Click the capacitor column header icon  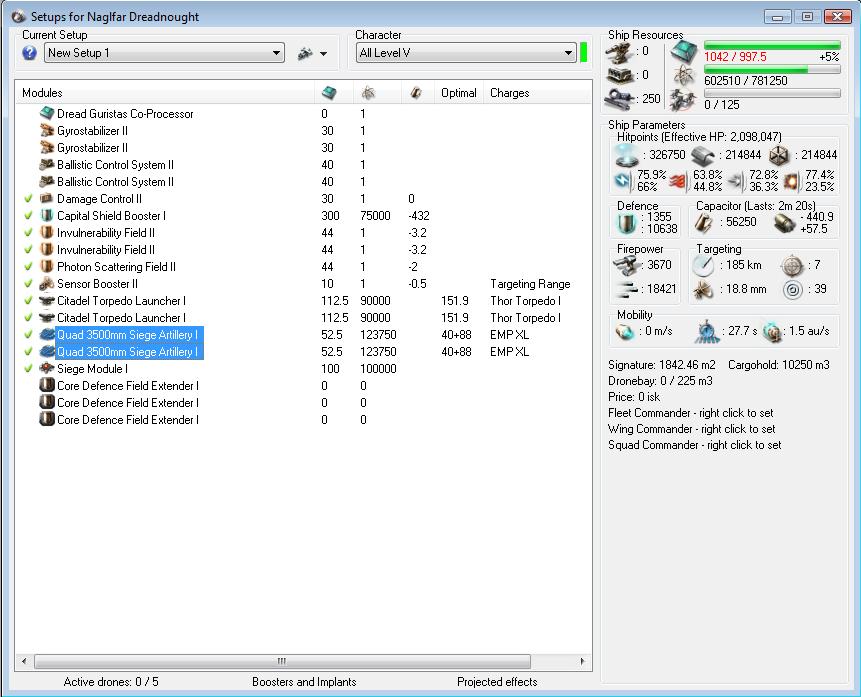(416, 93)
